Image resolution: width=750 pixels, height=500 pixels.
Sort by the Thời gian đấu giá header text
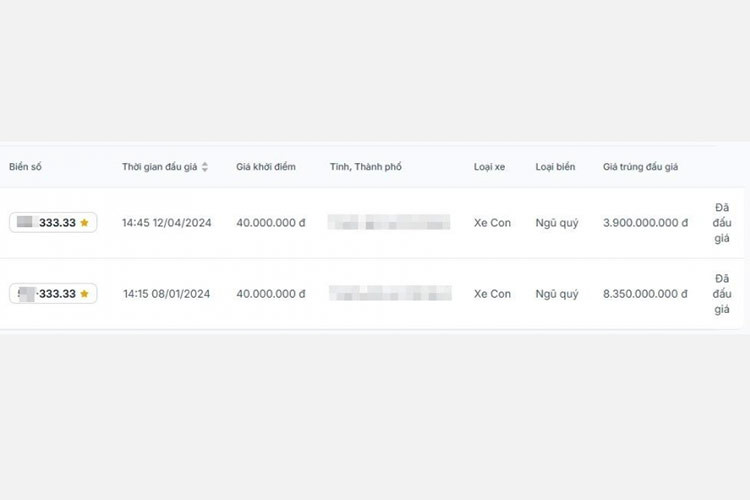coord(159,167)
